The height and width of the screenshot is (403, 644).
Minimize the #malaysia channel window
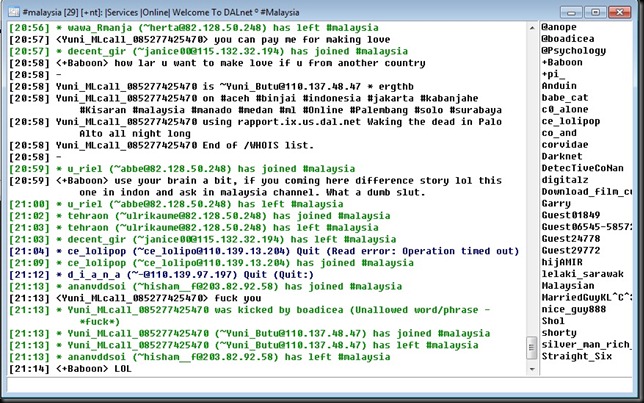[x=571, y=12]
